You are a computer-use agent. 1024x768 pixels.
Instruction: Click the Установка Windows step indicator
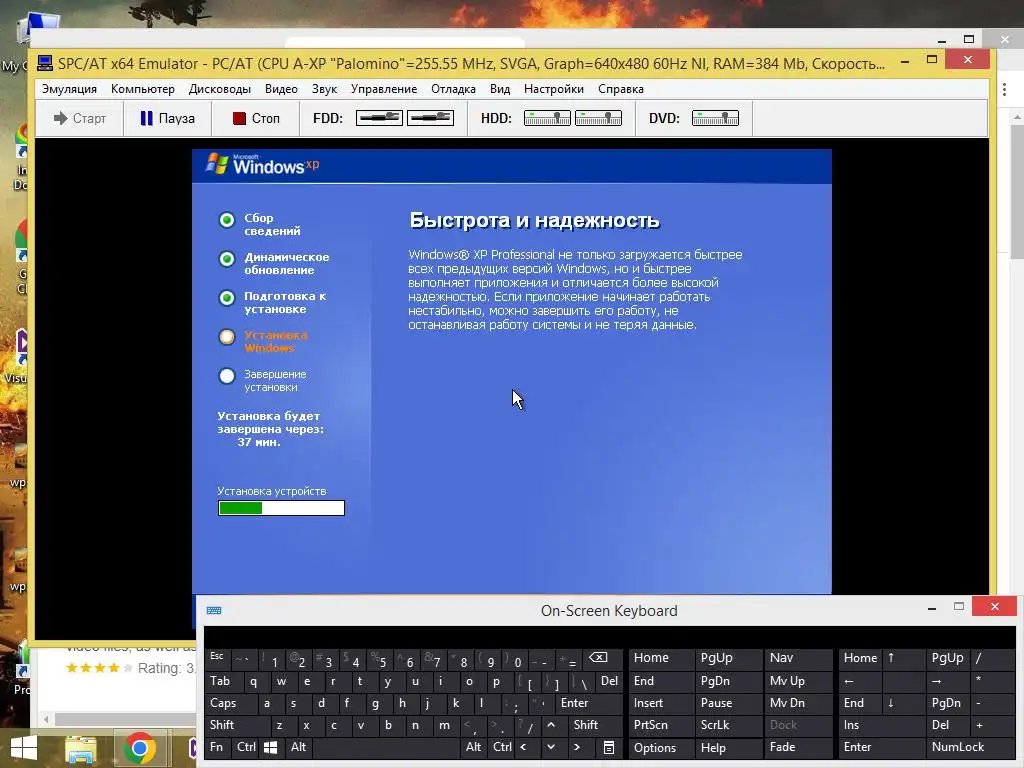pos(227,337)
